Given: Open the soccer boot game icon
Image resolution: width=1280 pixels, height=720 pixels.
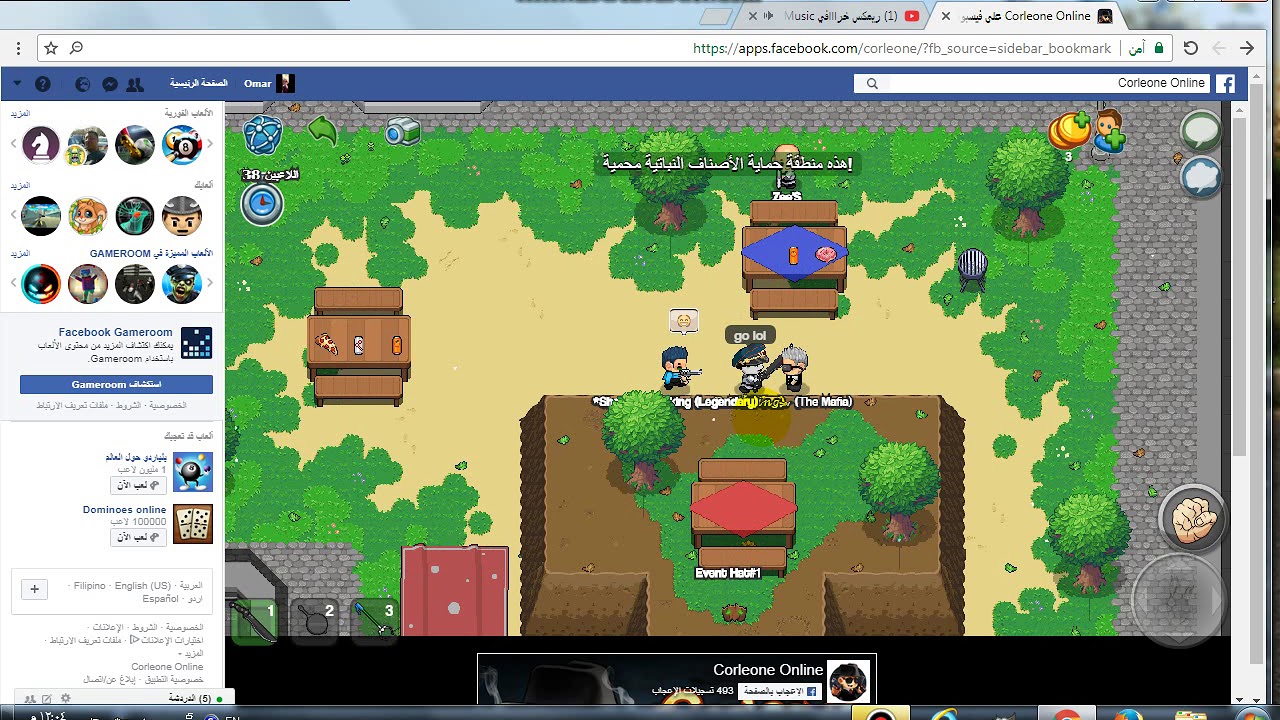Looking at the screenshot, I should click(135, 145).
